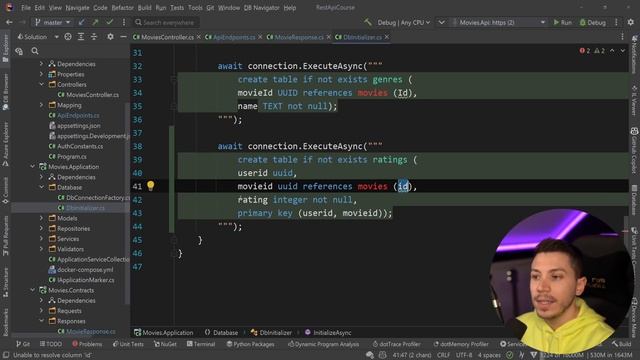Click the Git update project arrow
This screenshot has height=360, width=640.
click(82, 22)
